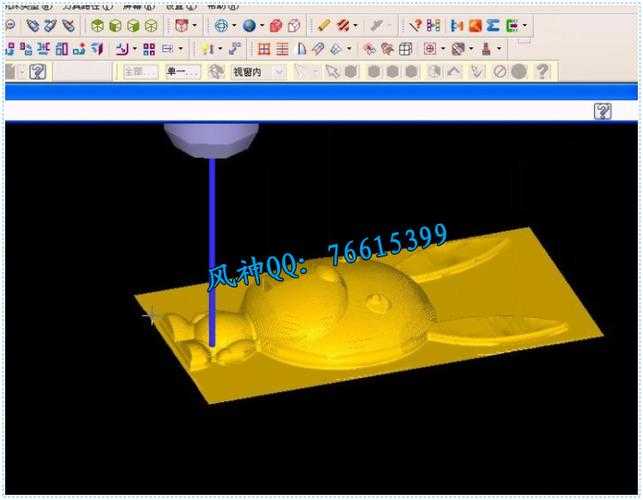The height and width of the screenshot is (500, 643).
Task: Expand dropdown arrow beside wireframe globe
Action: (x=234, y=26)
